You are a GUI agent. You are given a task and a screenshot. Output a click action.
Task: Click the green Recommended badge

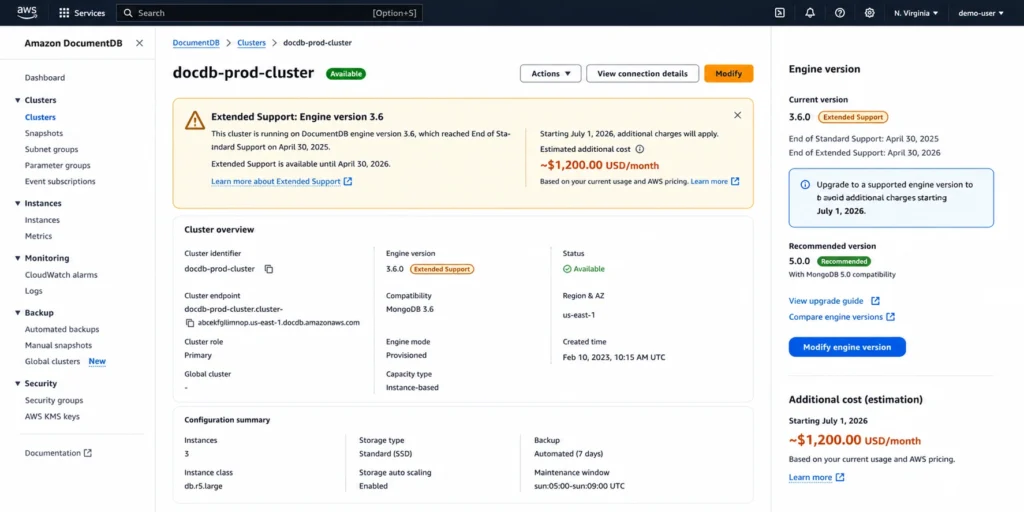(x=844, y=261)
